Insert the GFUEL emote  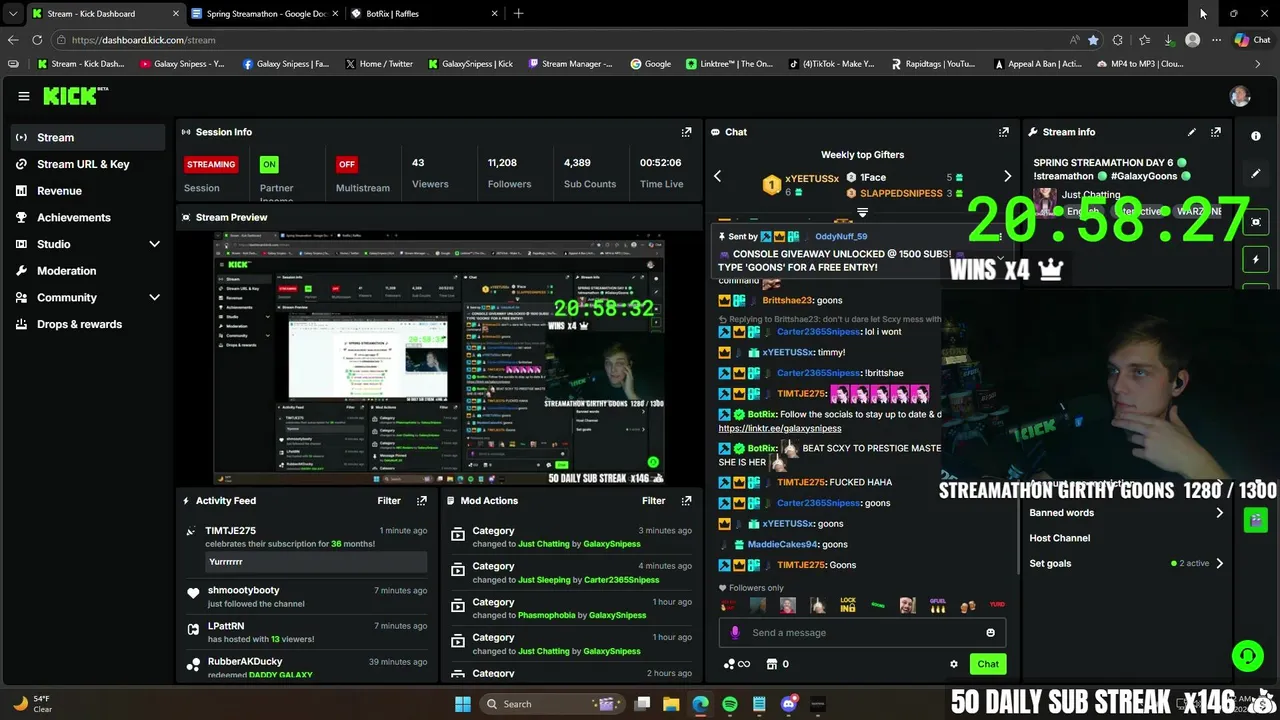tap(937, 605)
